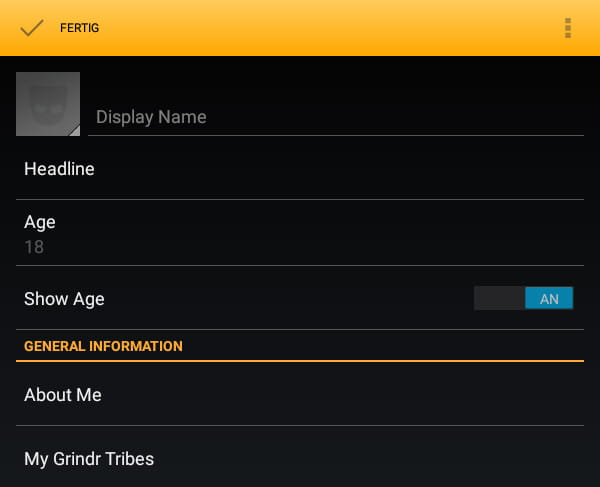Confirm profile edits with FERTIG
The image size is (600, 487).
pyautogui.click(x=79, y=28)
